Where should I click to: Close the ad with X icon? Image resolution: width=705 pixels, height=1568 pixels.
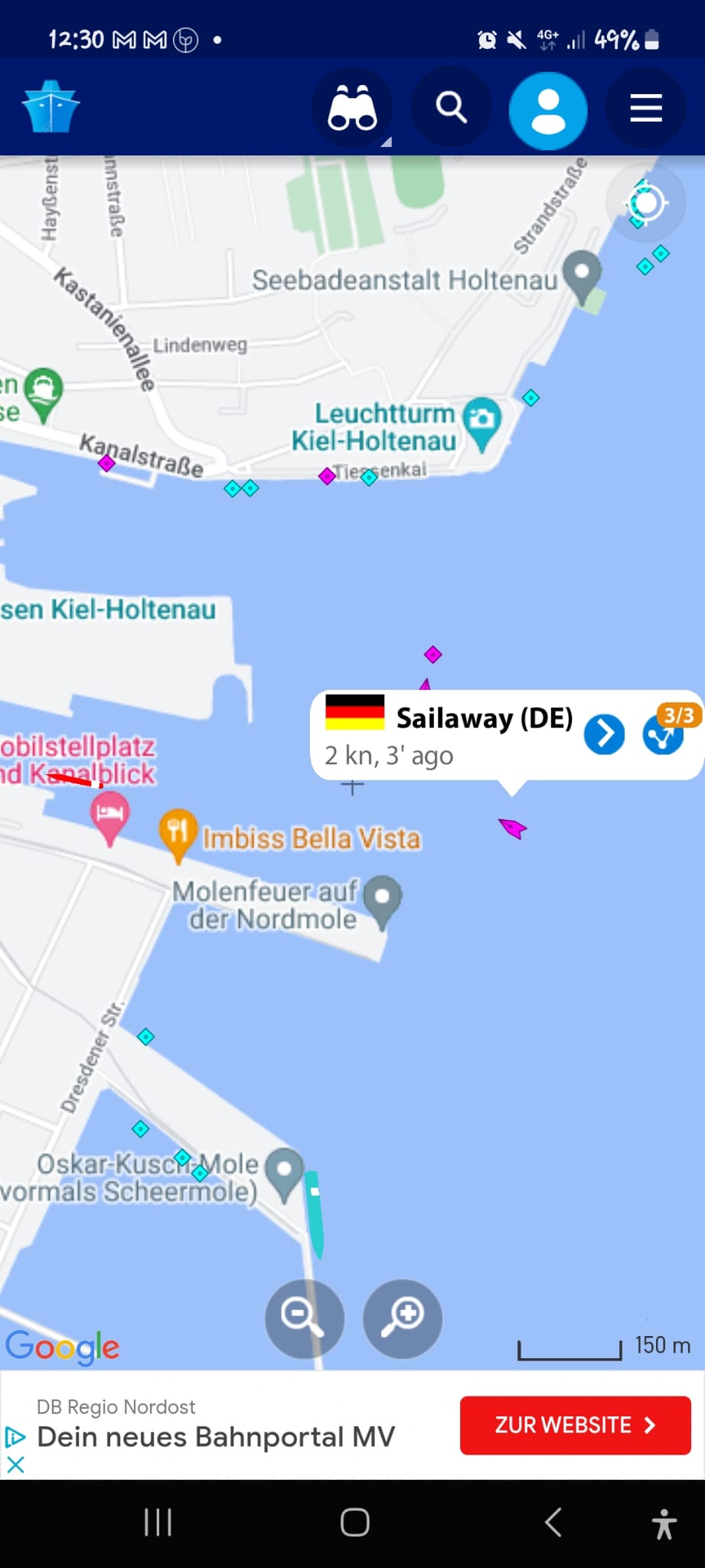coord(15,1464)
